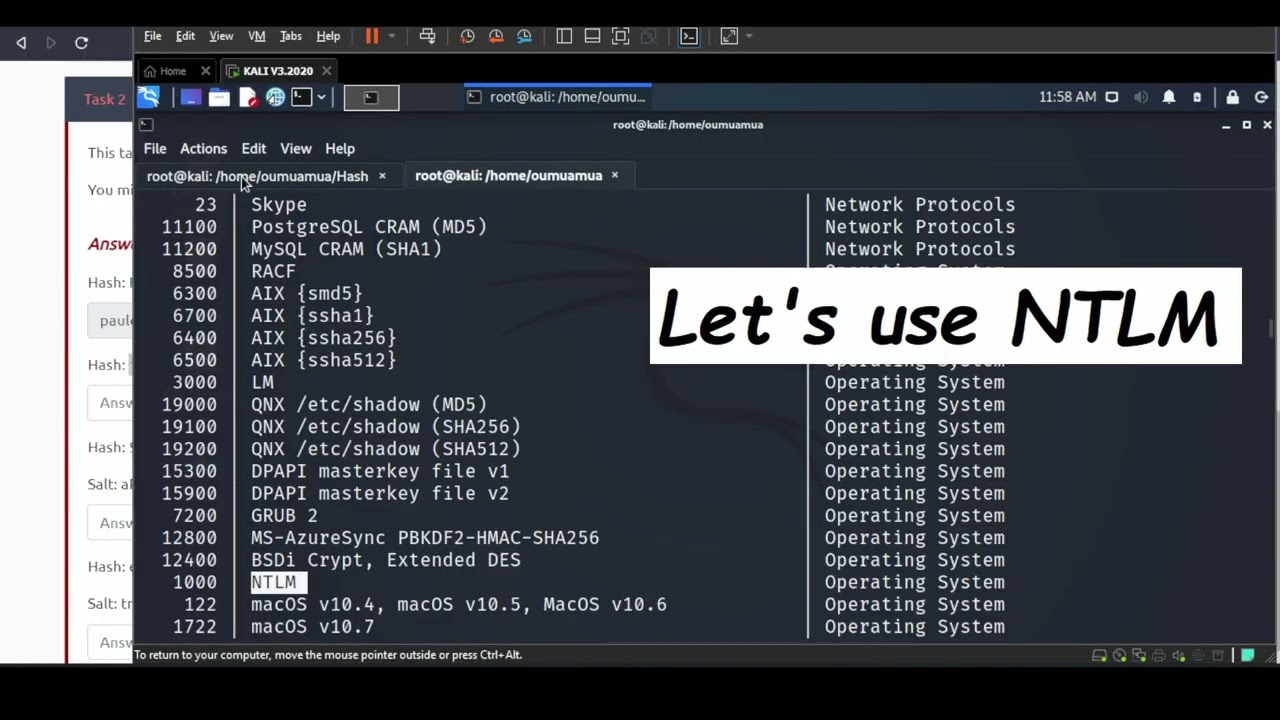Enter VMware full screen mode
Image resolution: width=1280 pixels, height=720 pixels.
[620, 36]
